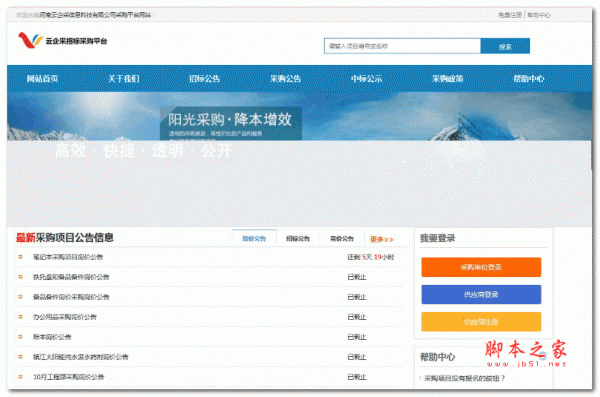Click the yellow 供应商注册 button

[481, 322]
